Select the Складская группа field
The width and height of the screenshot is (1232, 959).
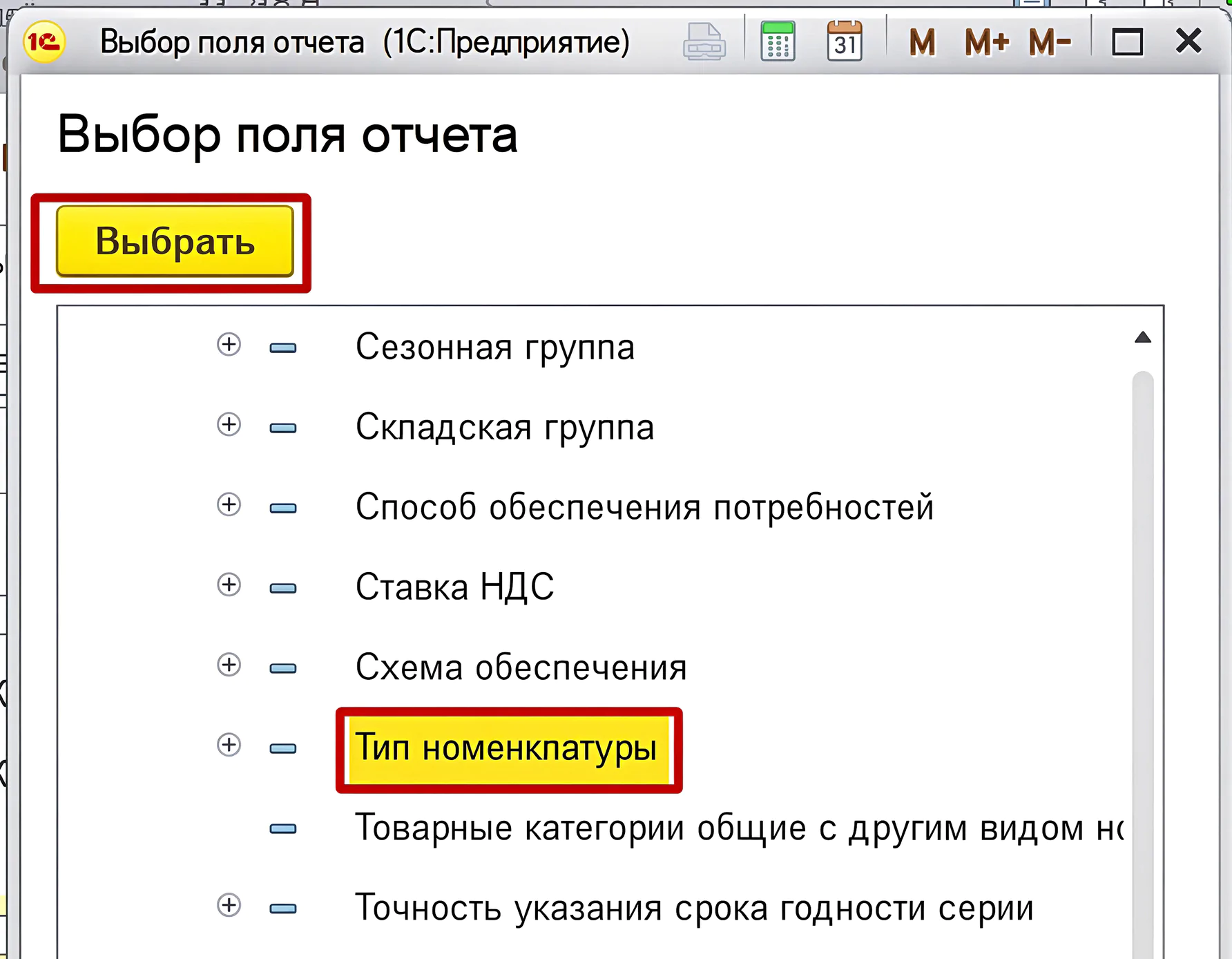coord(505,427)
